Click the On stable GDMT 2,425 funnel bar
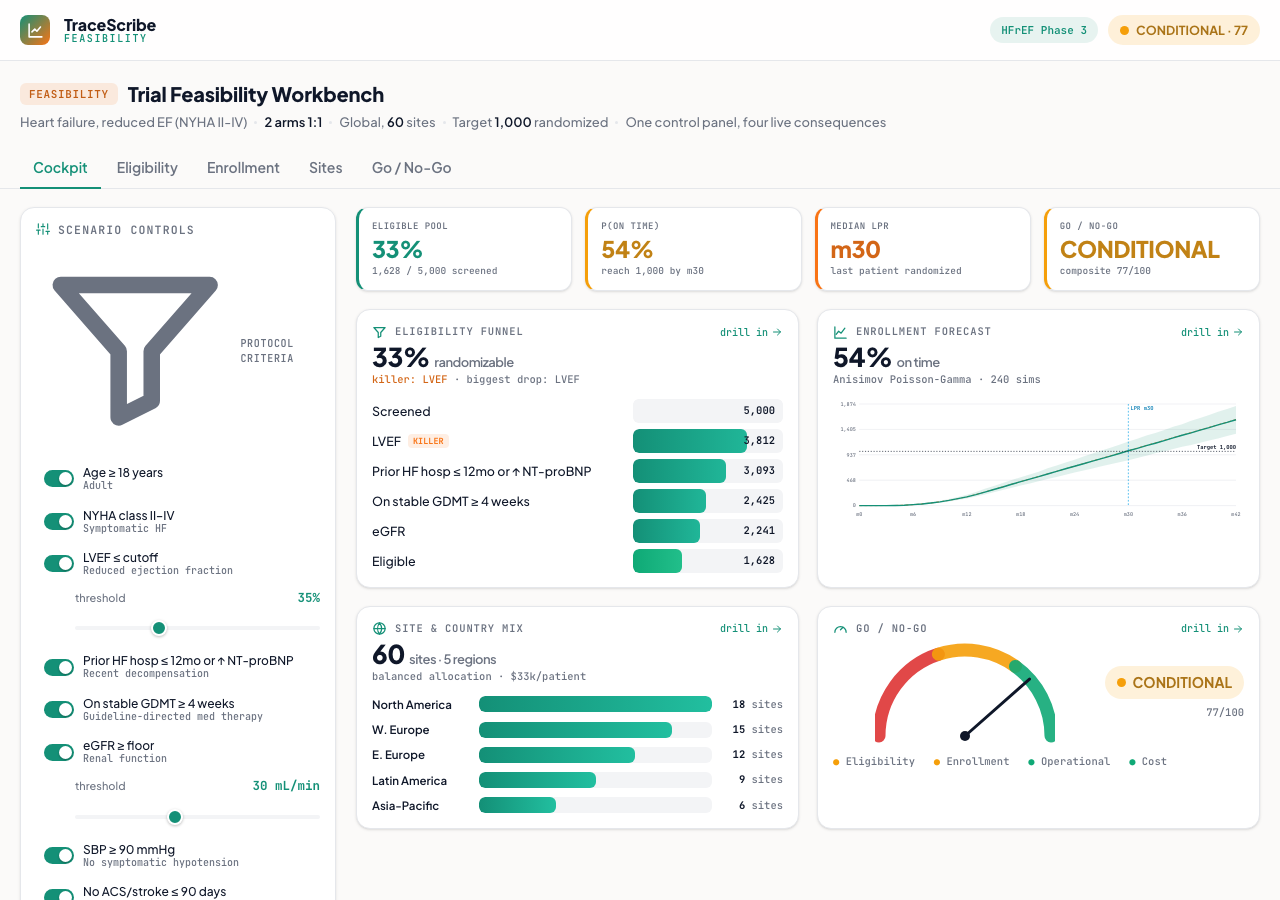 (x=670, y=501)
